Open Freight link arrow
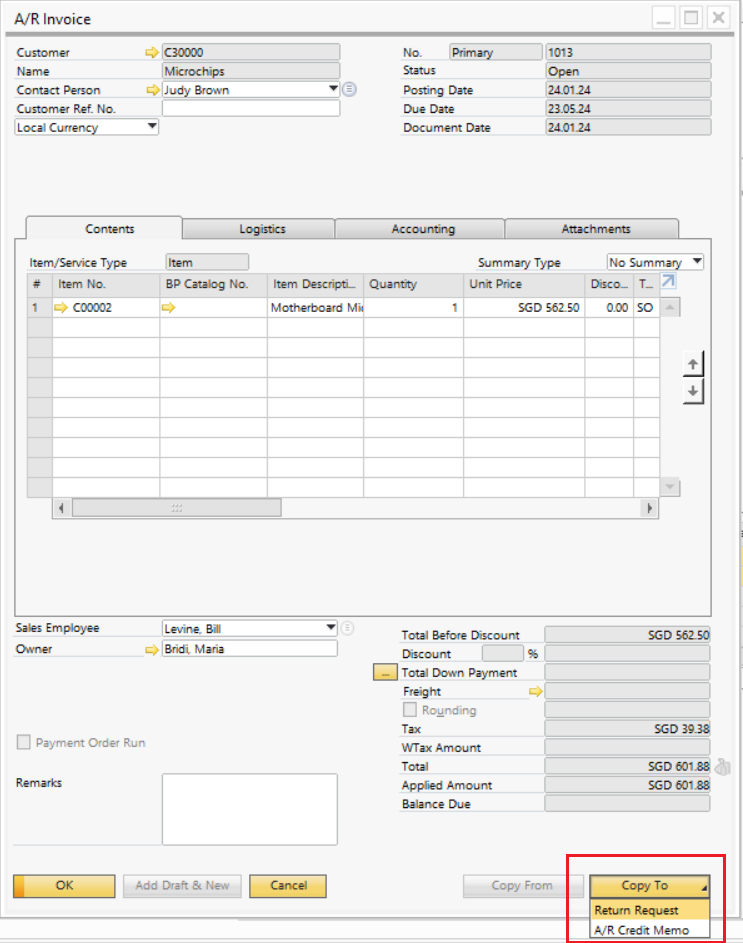The image size is (743, 943). 535,692
